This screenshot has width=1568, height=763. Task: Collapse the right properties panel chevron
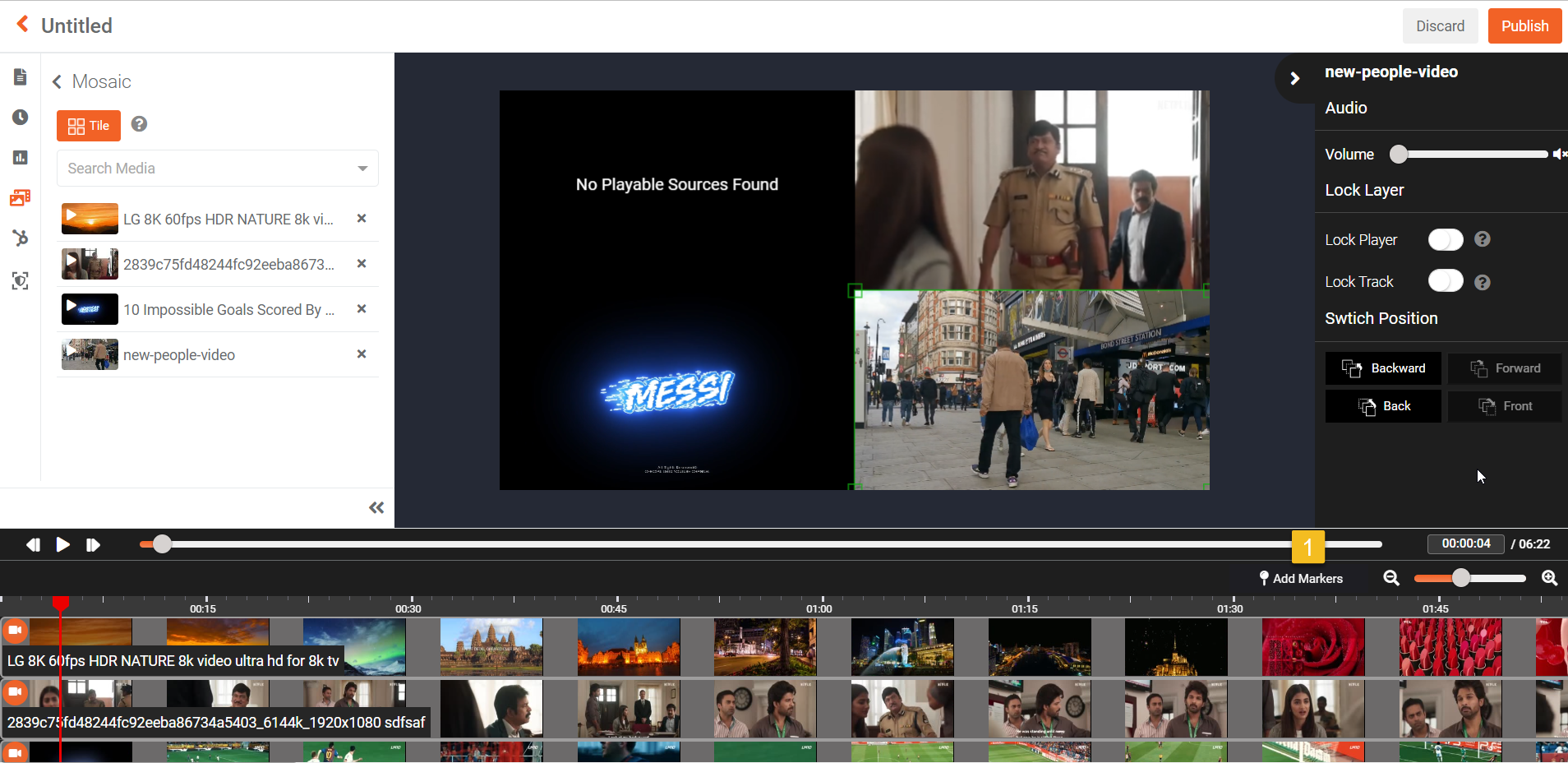click(x=1295, y=78)
